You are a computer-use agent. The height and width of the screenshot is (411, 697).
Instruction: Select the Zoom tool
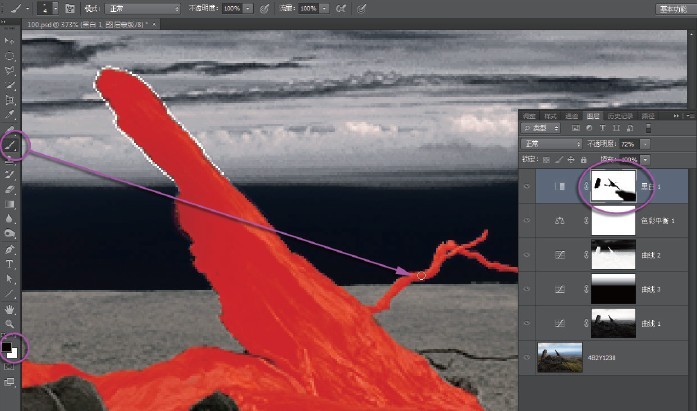point(10,324)
